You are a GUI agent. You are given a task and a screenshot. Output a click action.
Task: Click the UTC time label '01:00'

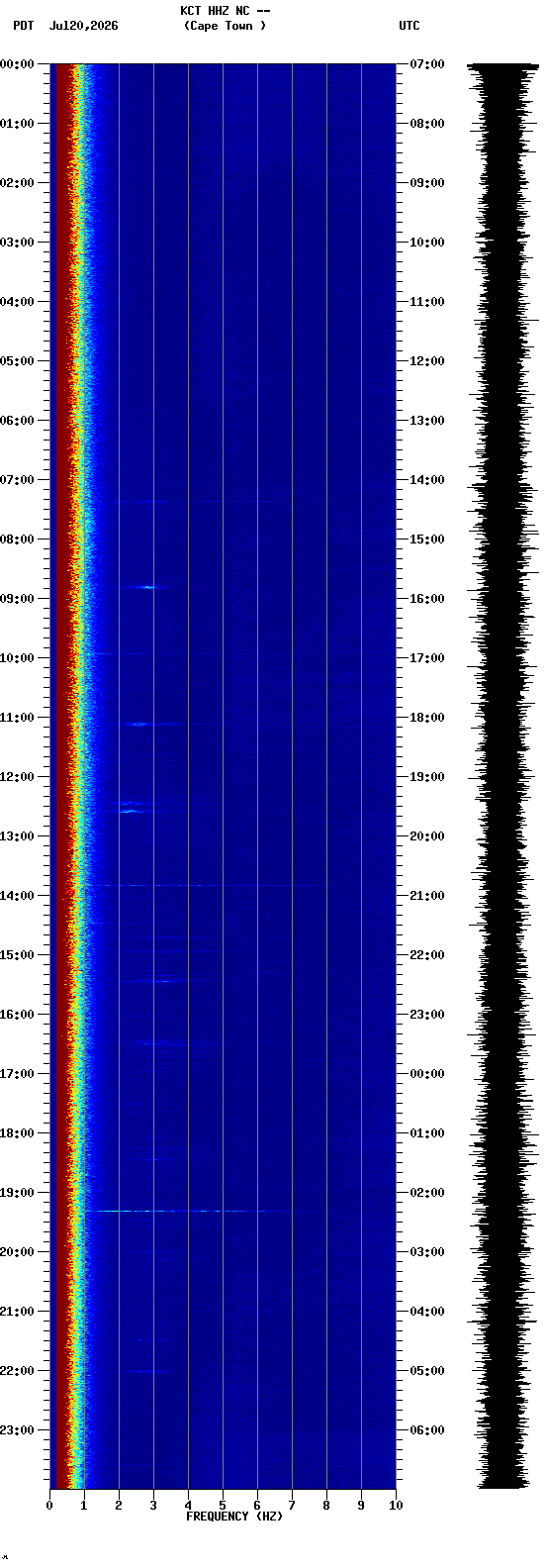coord(426,1133)
